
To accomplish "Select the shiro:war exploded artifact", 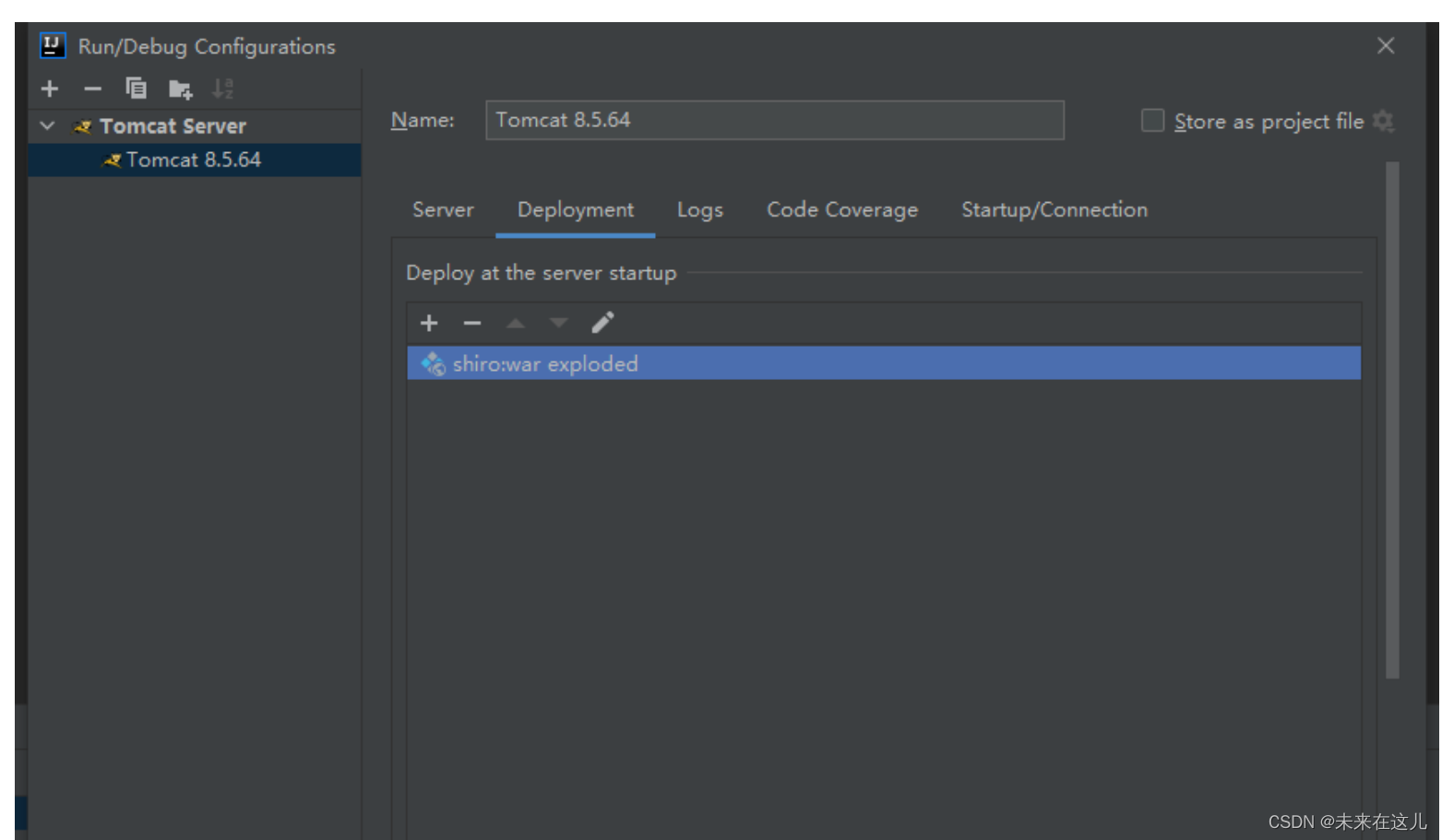I will 883,363.
